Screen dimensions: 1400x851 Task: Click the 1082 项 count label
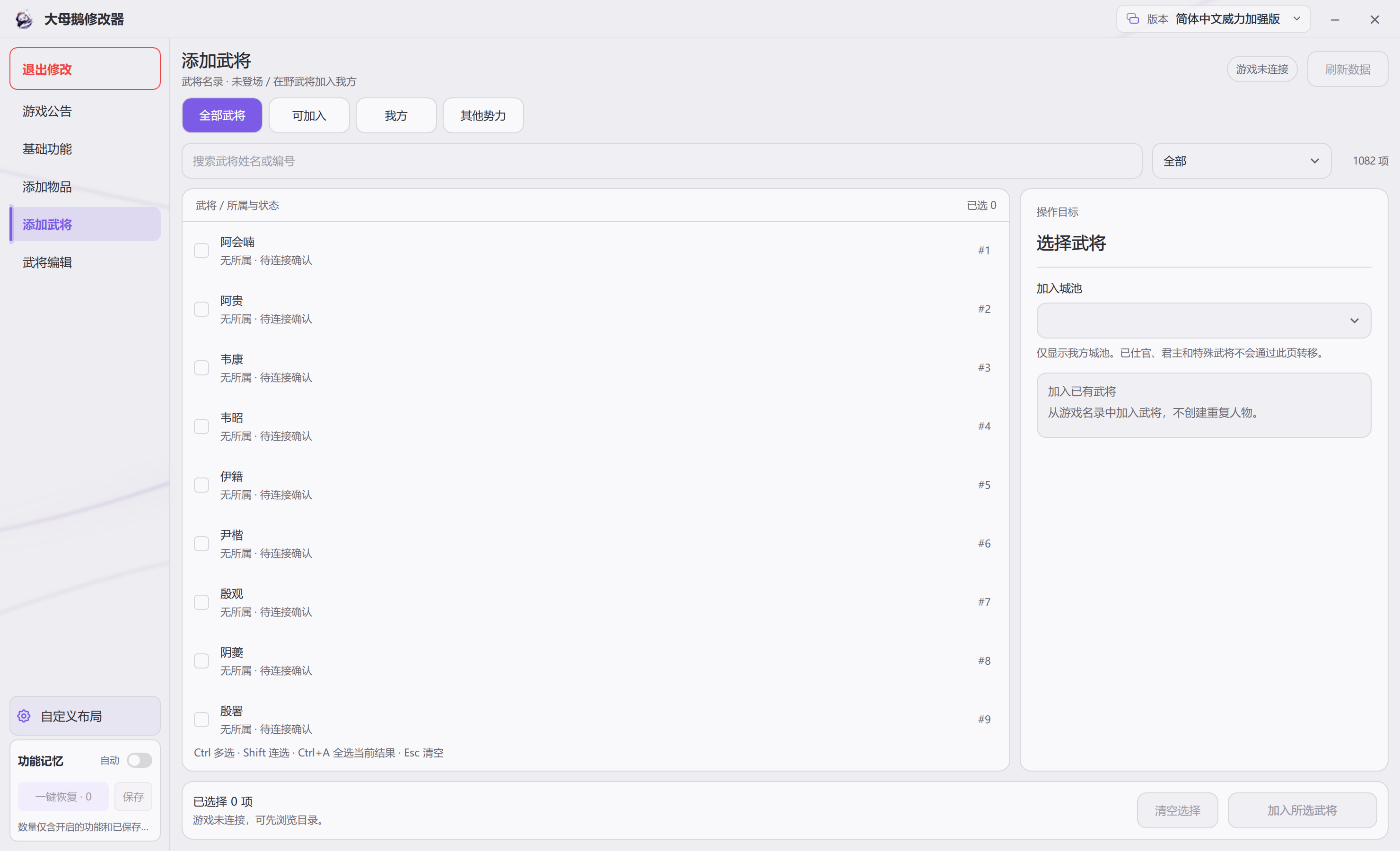[1371, 161]
